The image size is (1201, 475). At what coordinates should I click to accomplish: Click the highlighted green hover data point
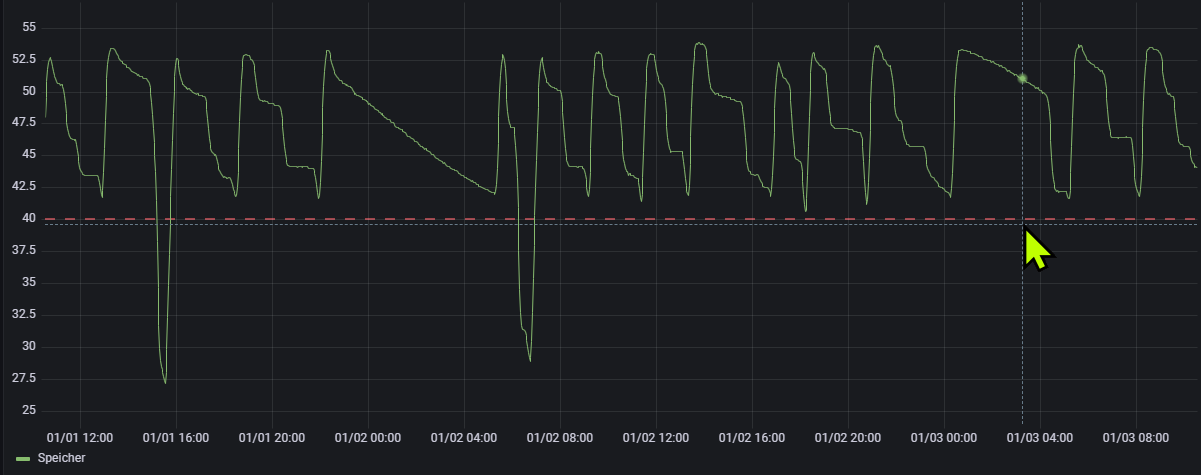[1022, 78]
